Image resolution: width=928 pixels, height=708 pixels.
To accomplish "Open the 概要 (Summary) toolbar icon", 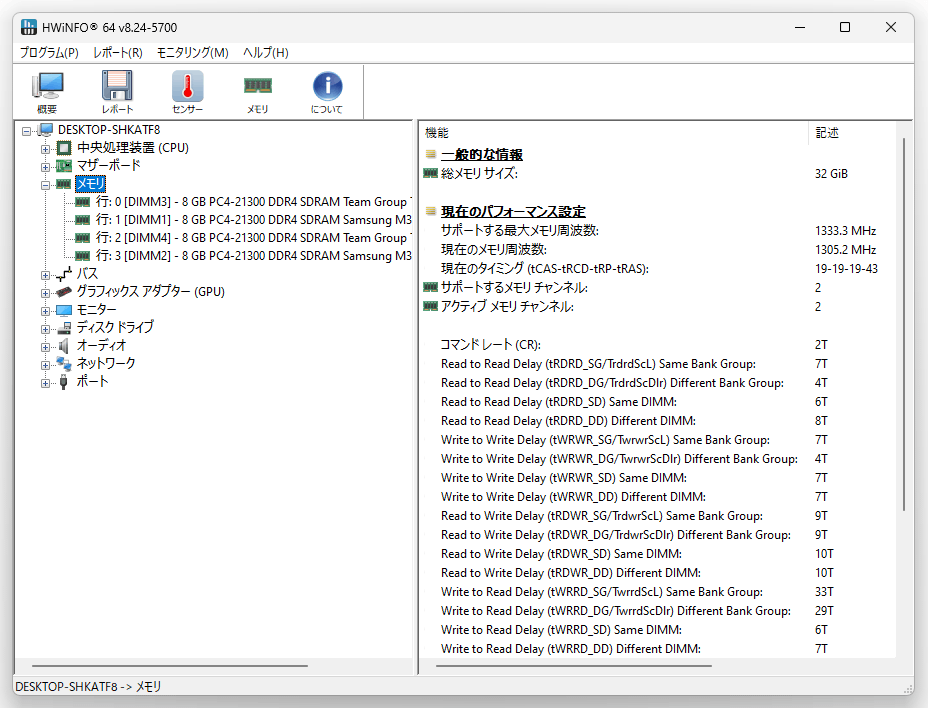I will click(47, 92).
